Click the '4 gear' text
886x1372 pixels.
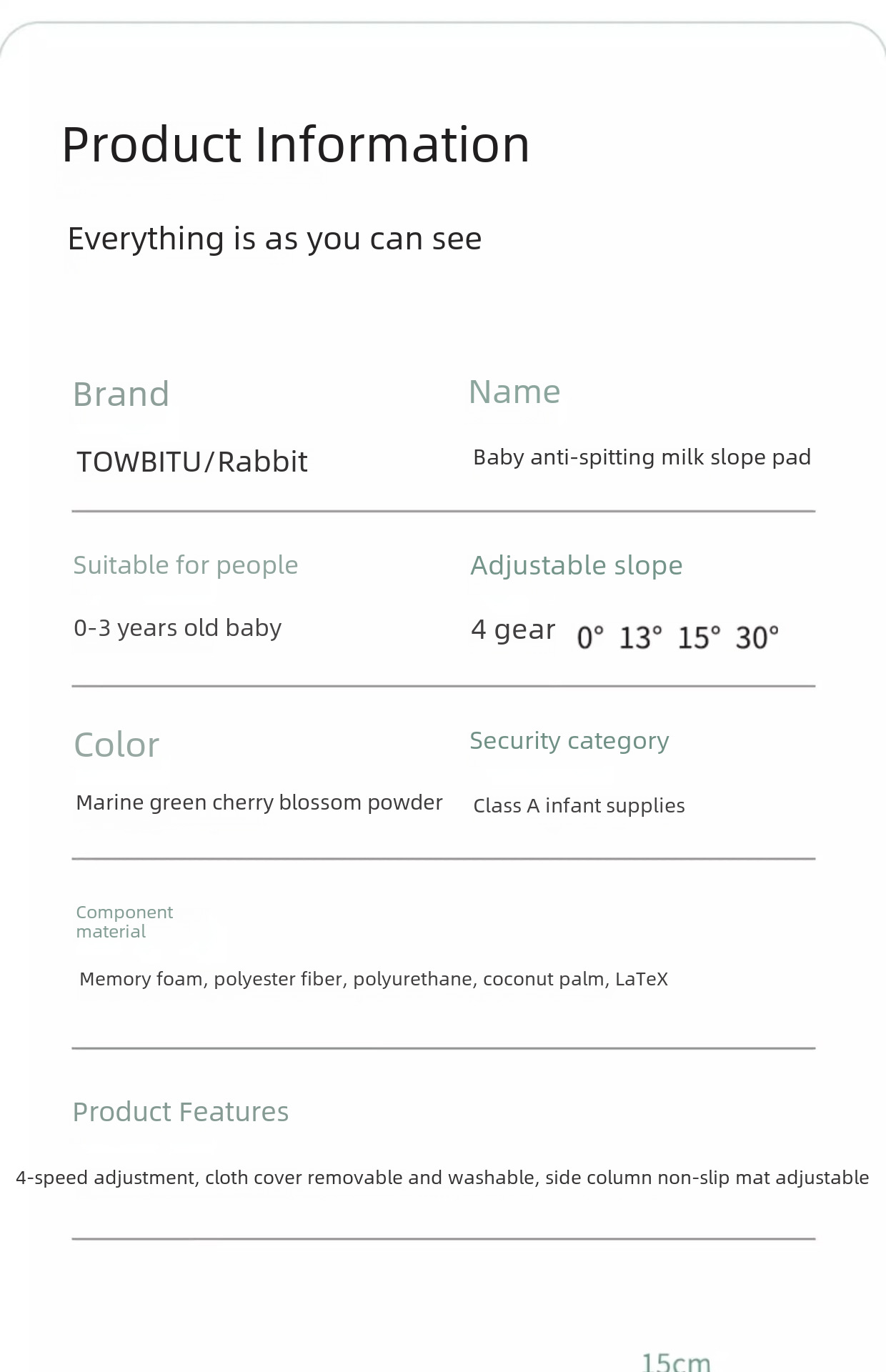tap(512, 630)
